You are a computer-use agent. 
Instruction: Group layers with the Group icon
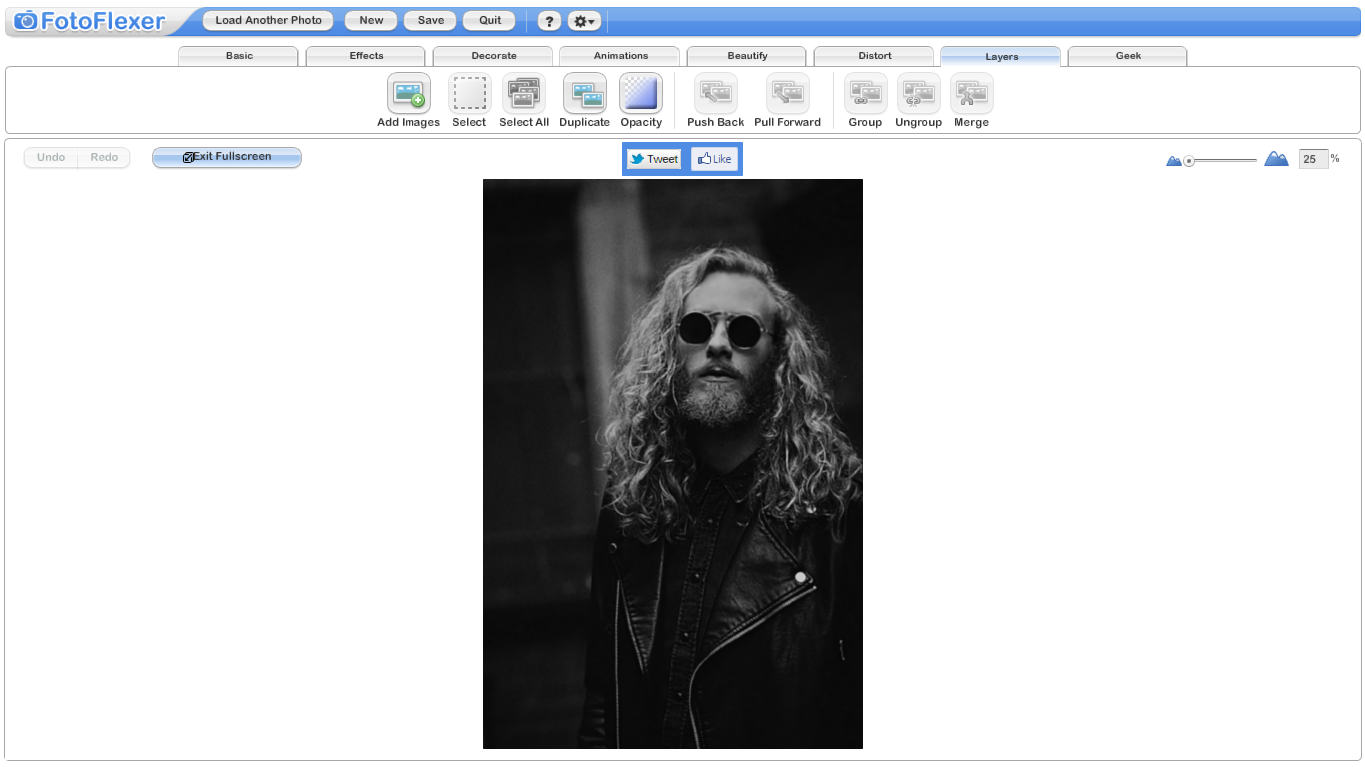click(x=865, y=94)
